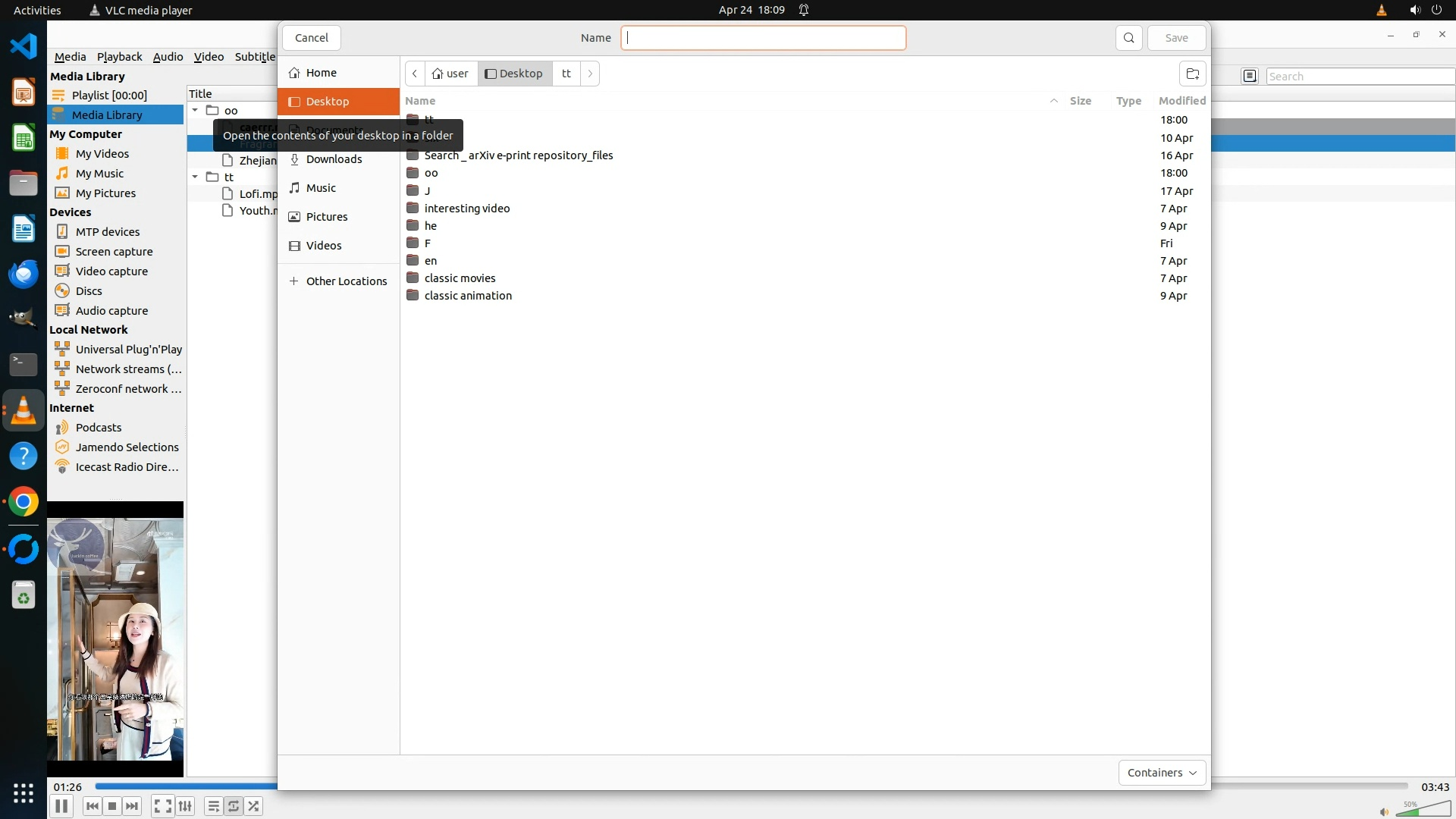Open the Playback menu
Screen dimensions: 1456x819
tap(119, 57)
